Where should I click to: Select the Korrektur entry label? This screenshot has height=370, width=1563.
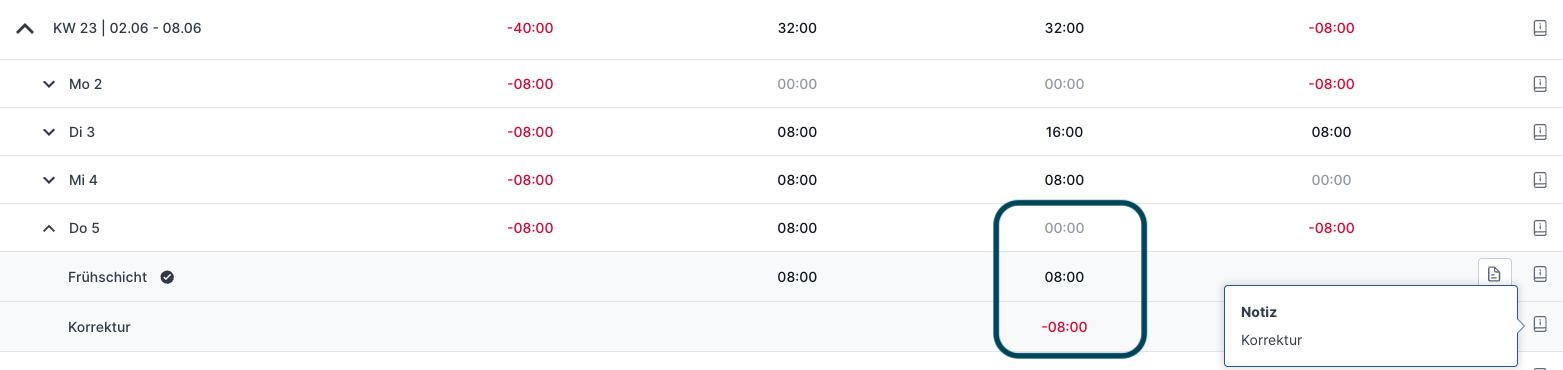pyautogui.click(x=99, y=327)
